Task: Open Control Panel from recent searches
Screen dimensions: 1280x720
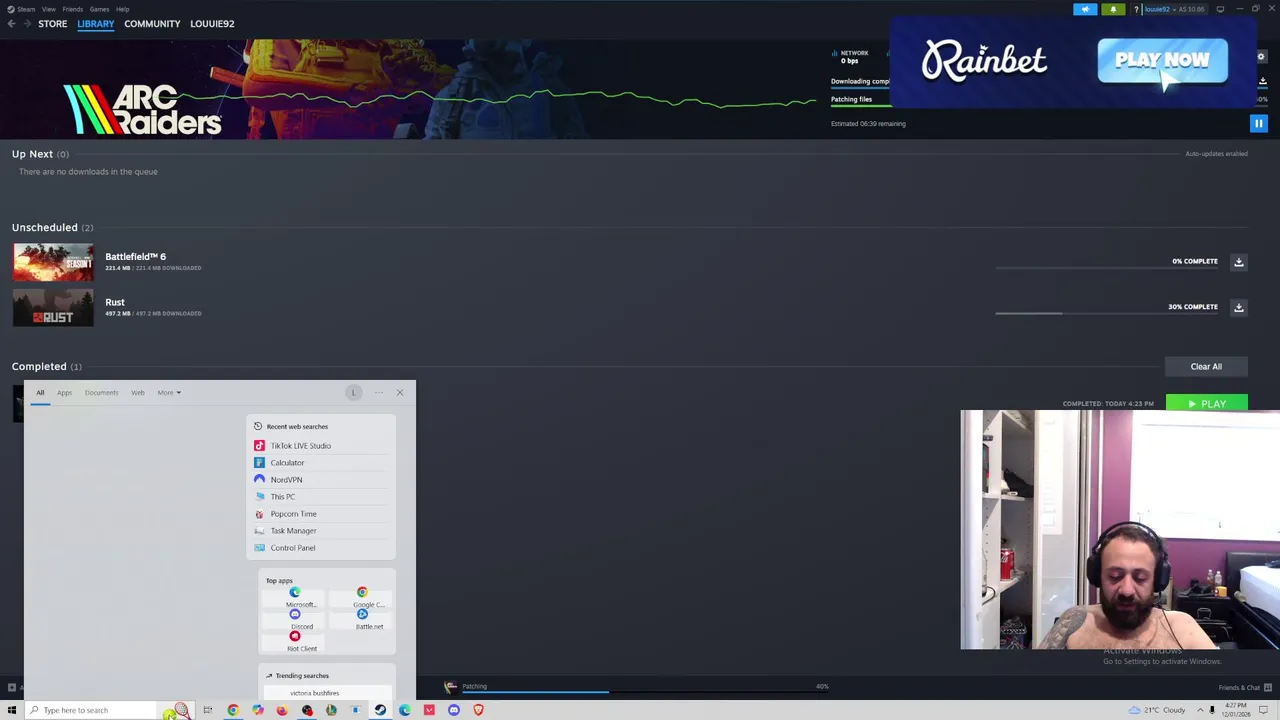Action: 320,548
